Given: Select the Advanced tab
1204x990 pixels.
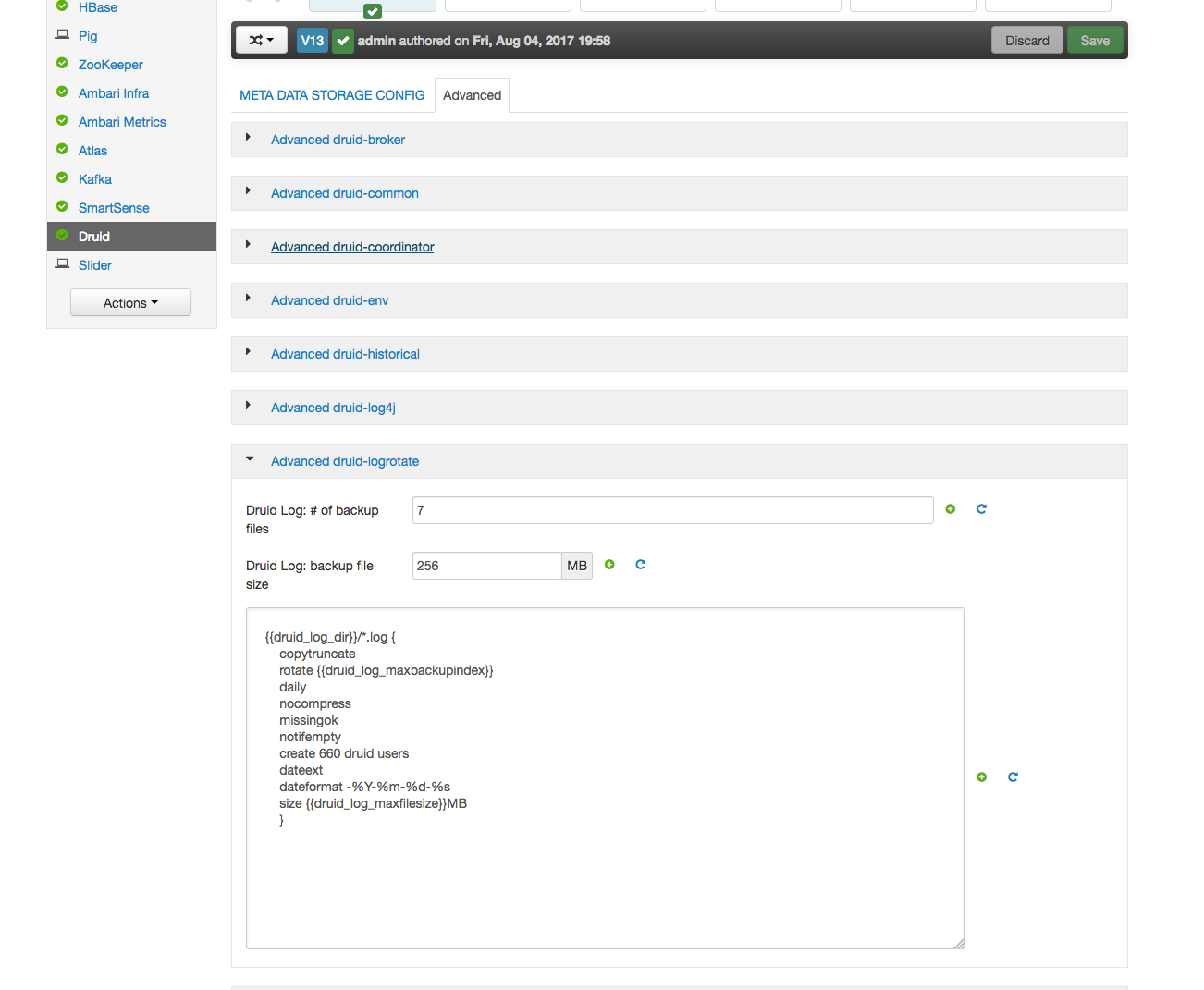Looking at the screenshot, I should click(472, 94).
